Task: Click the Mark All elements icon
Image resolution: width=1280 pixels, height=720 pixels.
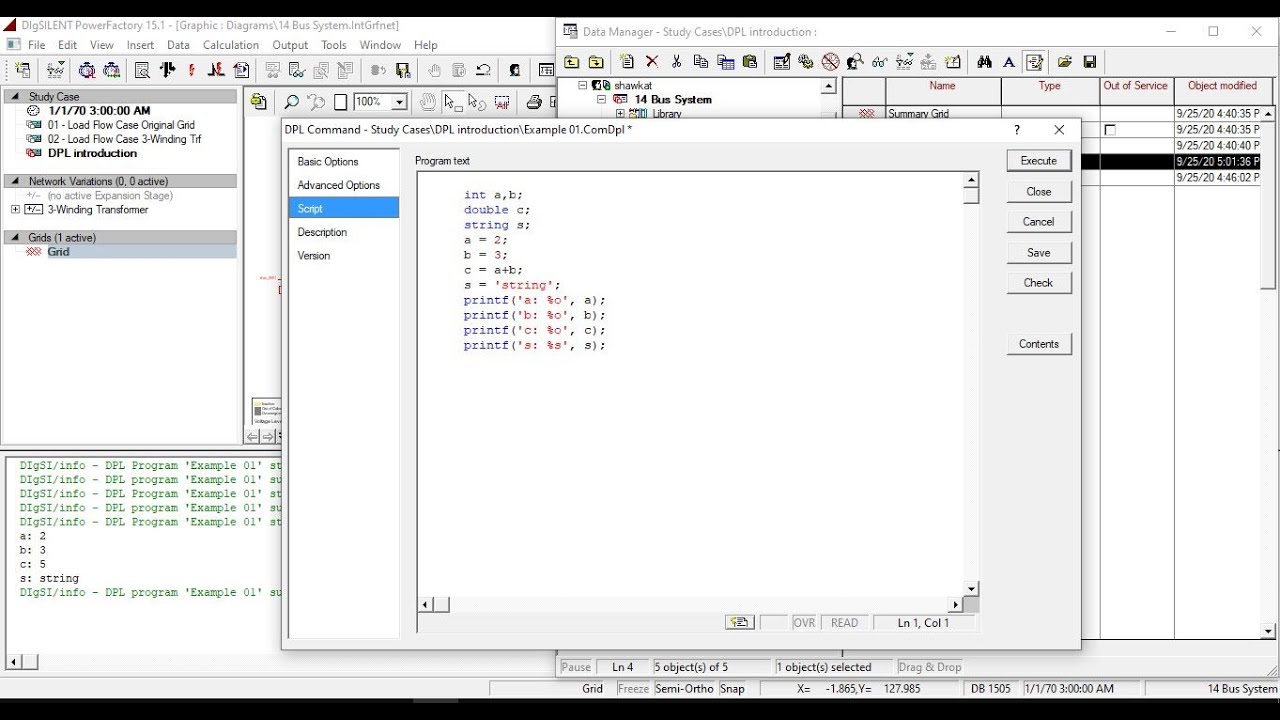Action: pos(502,102)
